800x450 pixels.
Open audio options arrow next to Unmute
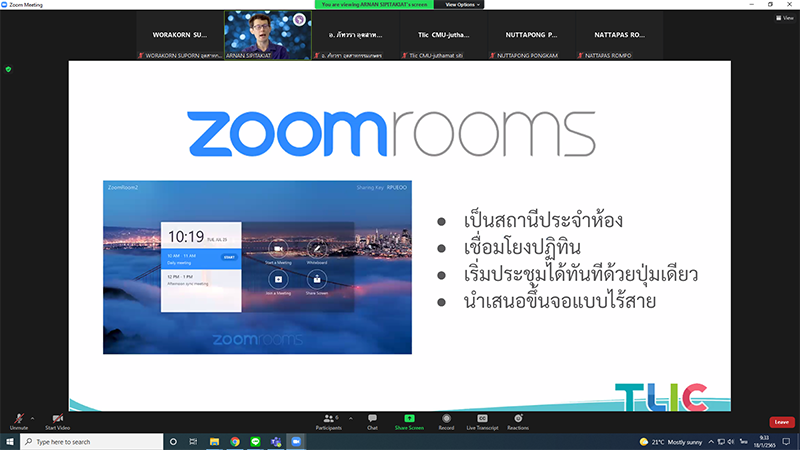pyautogui.click(x=33, y=419)
